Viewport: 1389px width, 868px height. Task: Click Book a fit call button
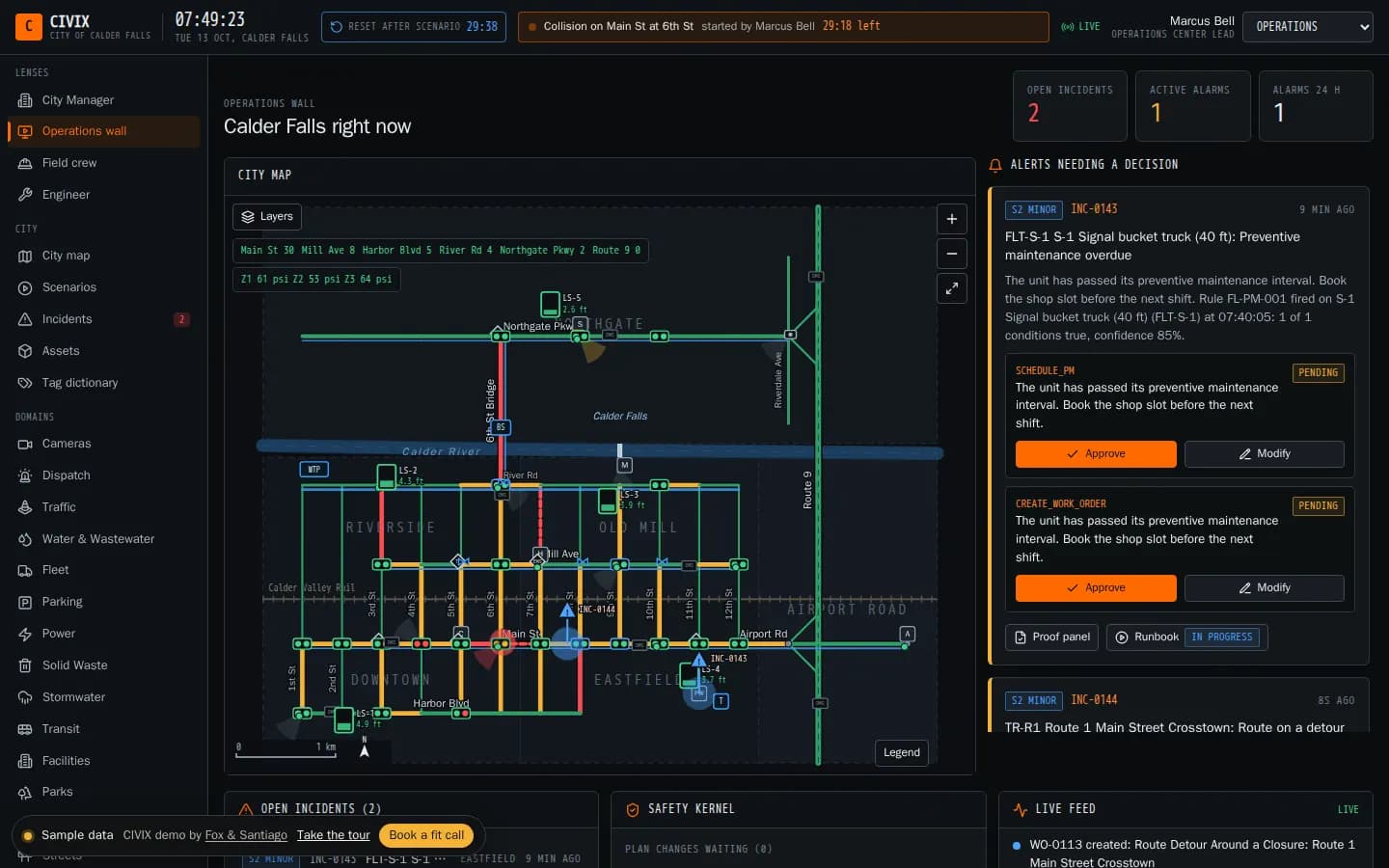pos(426,835)
